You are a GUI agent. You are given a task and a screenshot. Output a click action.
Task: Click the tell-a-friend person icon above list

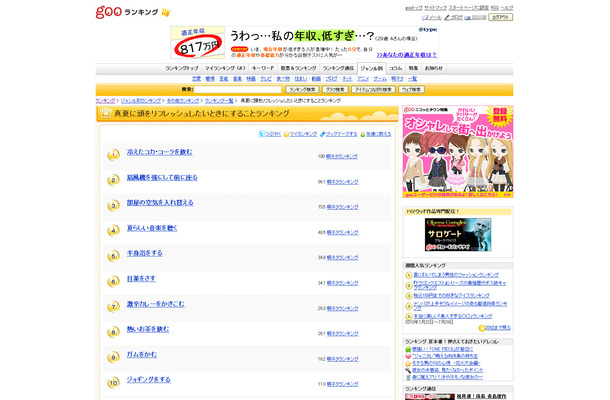(363, 134)
